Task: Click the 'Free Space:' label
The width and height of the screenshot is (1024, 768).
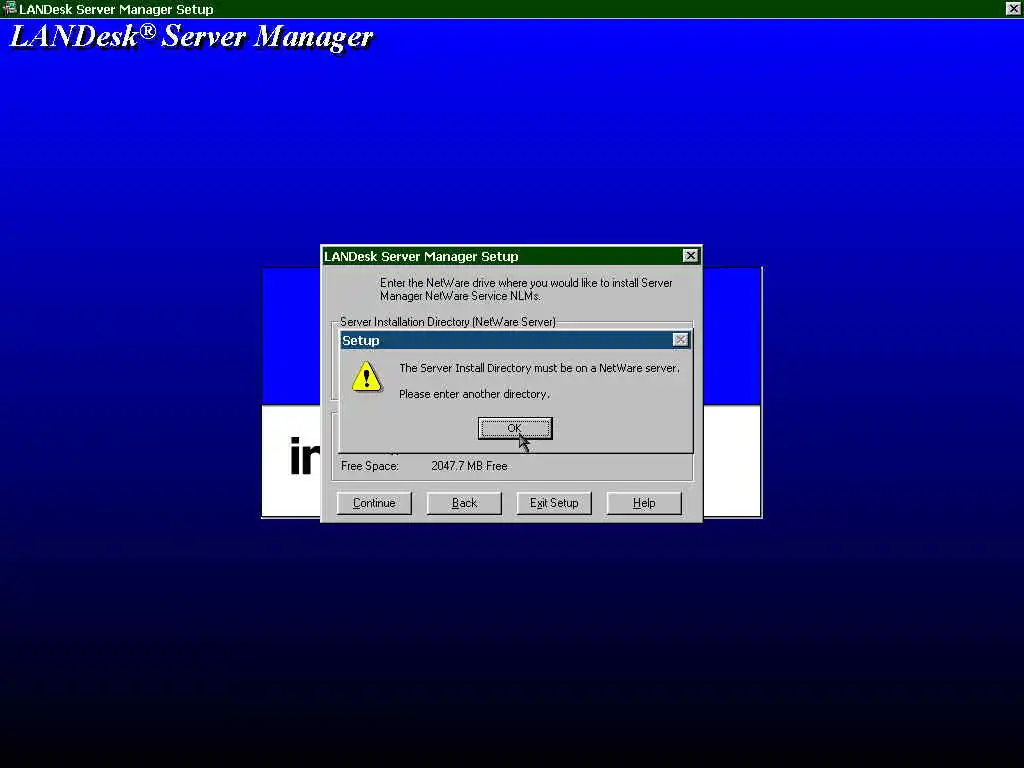Action: pyautogui.click(x=370, y=466)
